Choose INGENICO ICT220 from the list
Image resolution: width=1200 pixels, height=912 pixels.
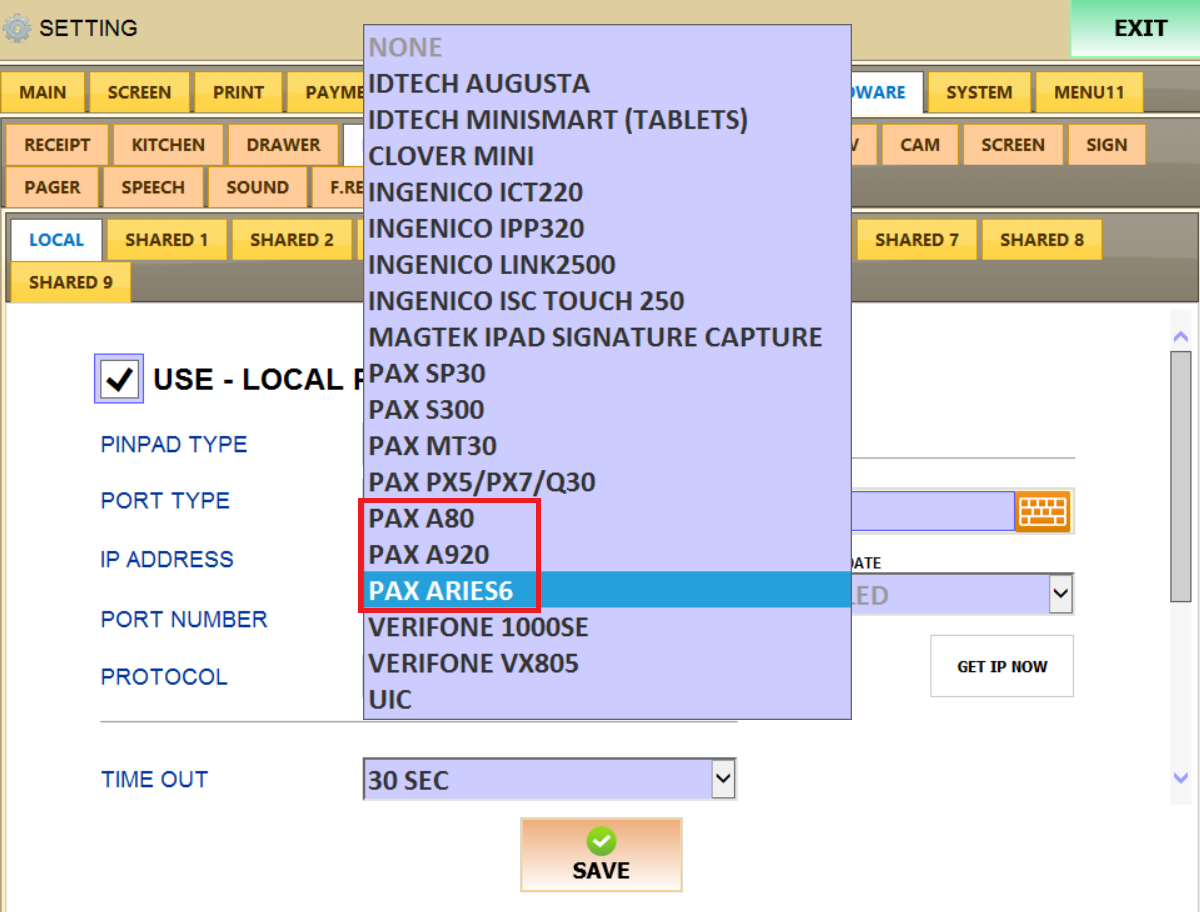[607, 192]
